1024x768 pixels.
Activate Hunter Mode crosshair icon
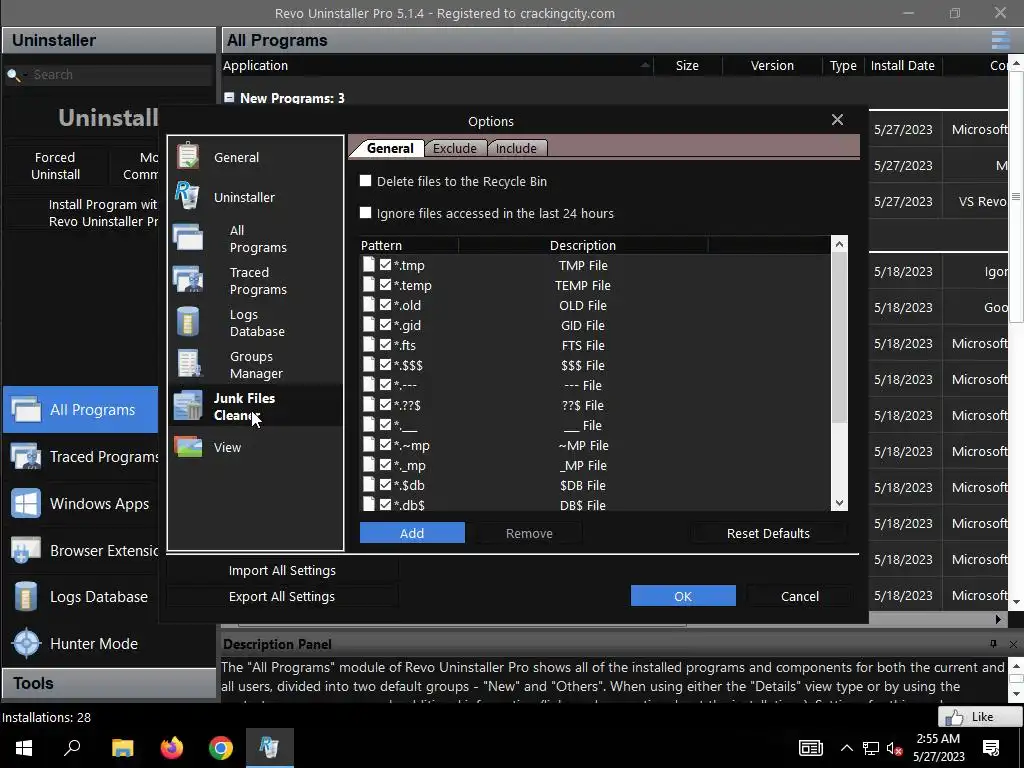point(27,643)
